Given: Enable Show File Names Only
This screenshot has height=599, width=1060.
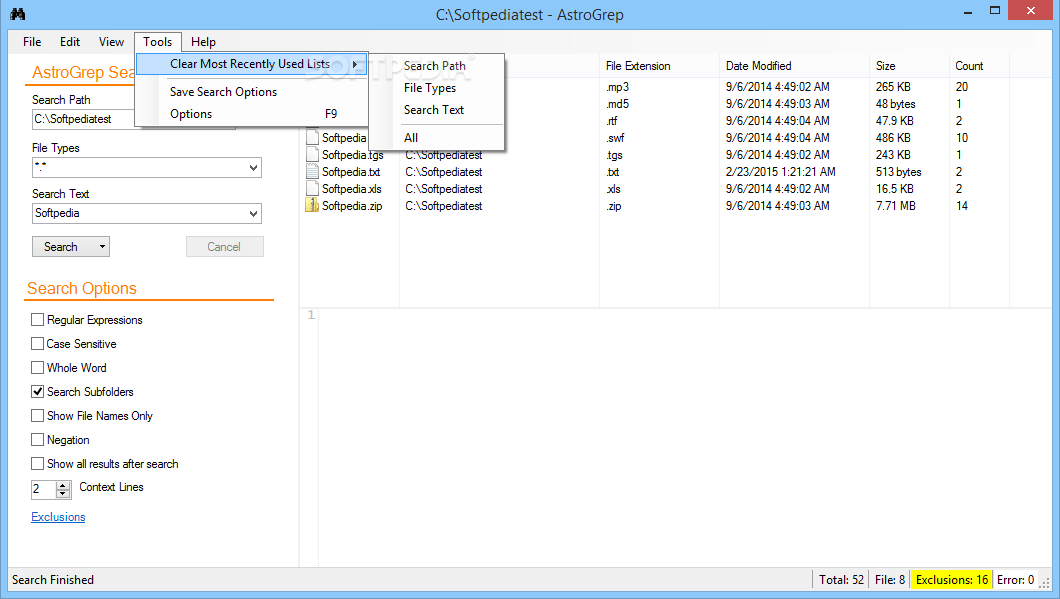Looking at the screenshot, I should 37,416.
